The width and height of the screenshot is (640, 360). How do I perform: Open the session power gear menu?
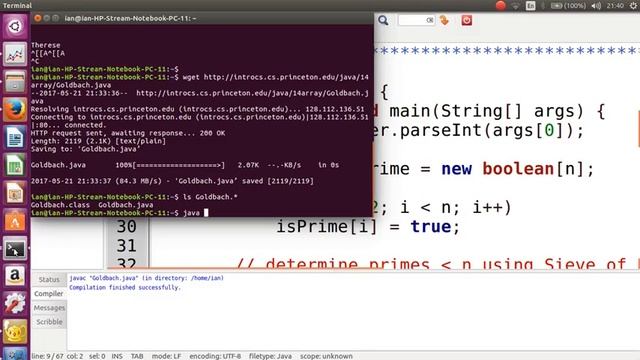[x=633, y=6]
